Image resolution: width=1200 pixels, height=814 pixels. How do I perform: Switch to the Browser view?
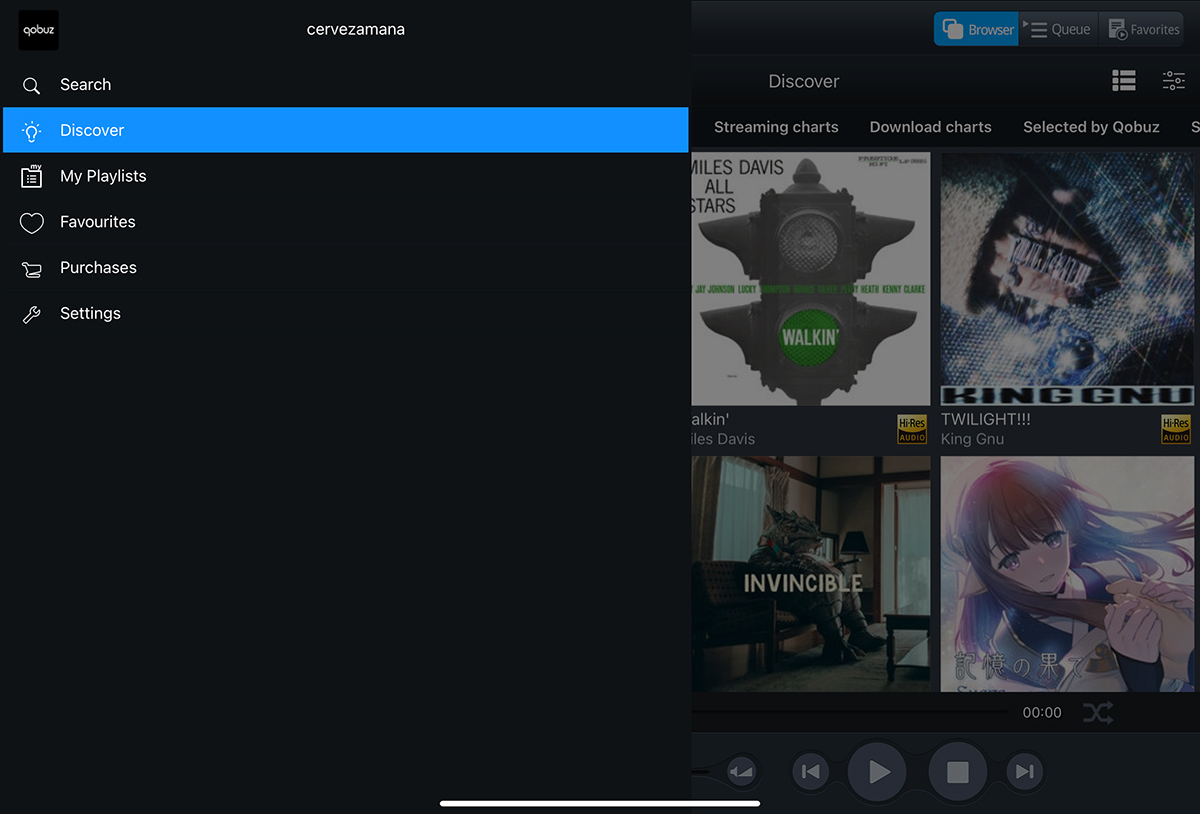977,30
